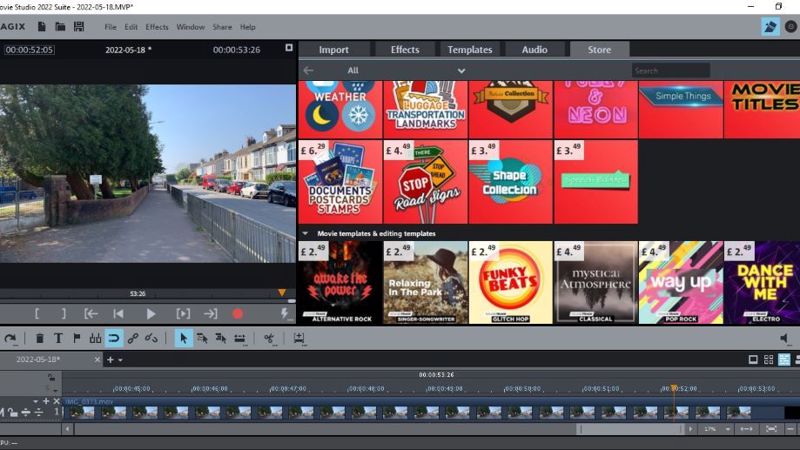Switch to the Audio tab

[534, 49]
